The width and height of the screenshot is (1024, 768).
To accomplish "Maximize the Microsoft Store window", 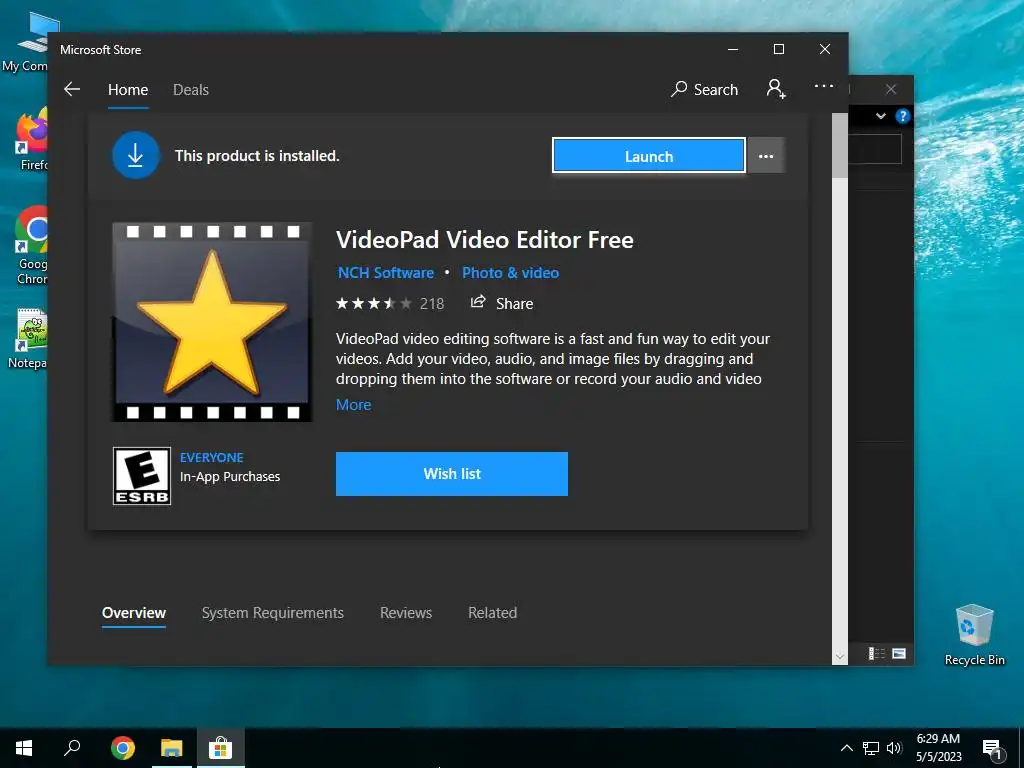I will click(x=778, y=50).
